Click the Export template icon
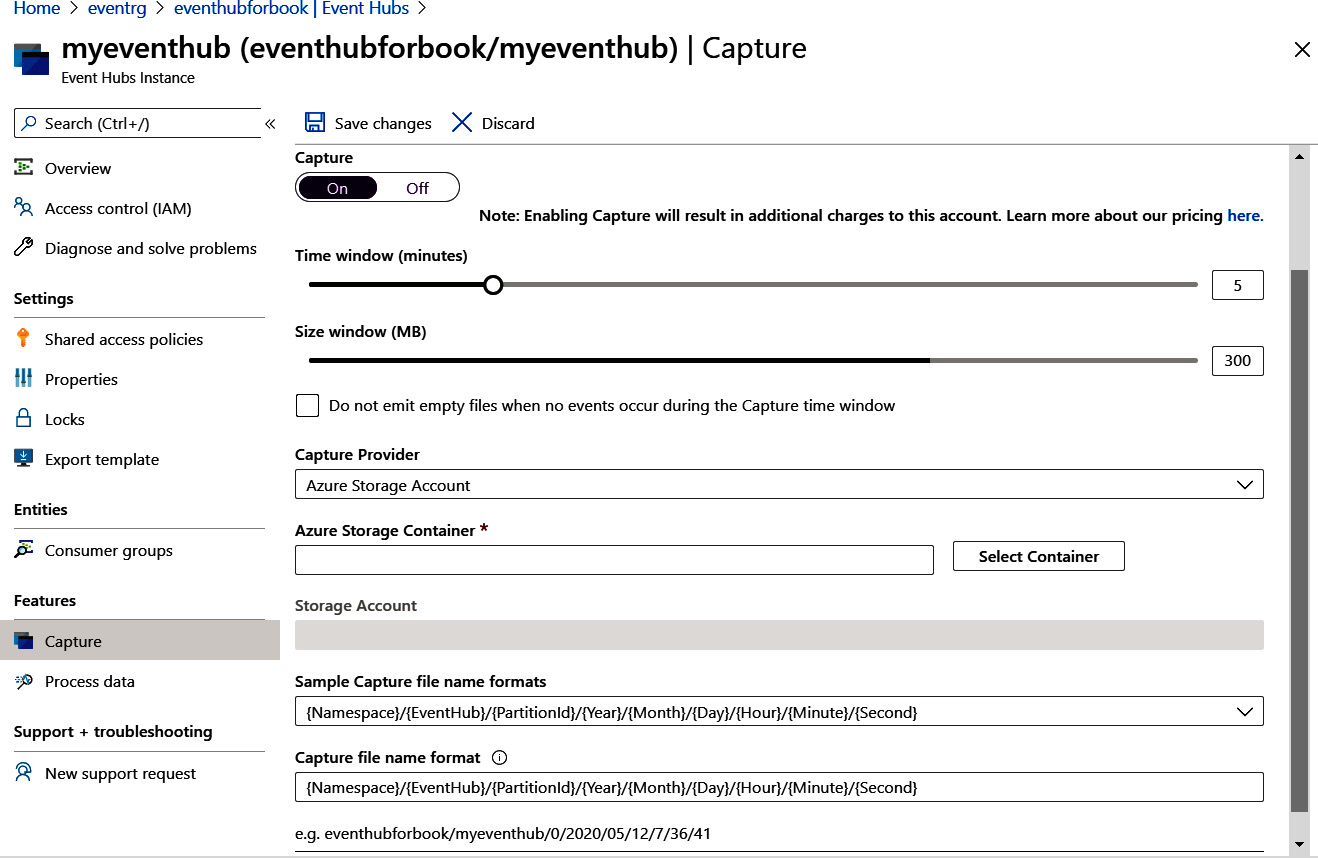This screenshot has height=858, width=1318. click(x=24, y=458)
